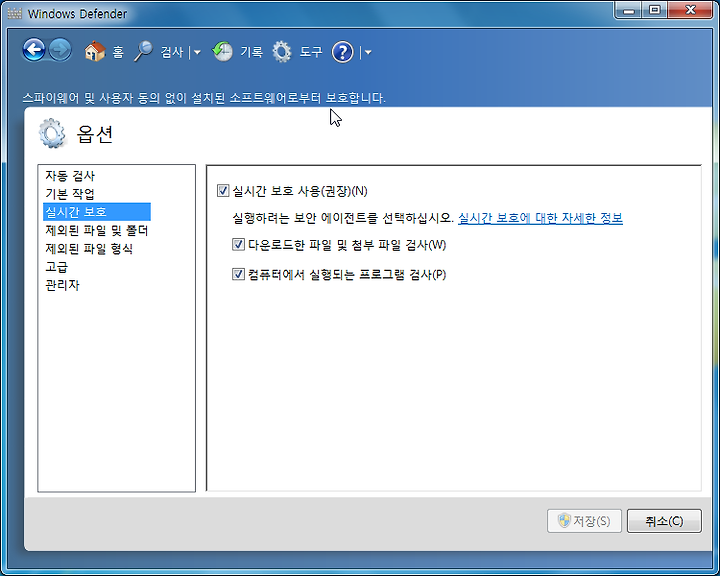Toggle 실시간 보호 사용(권장) checkbox
720x576 pixels.
(x=223, y=191)
